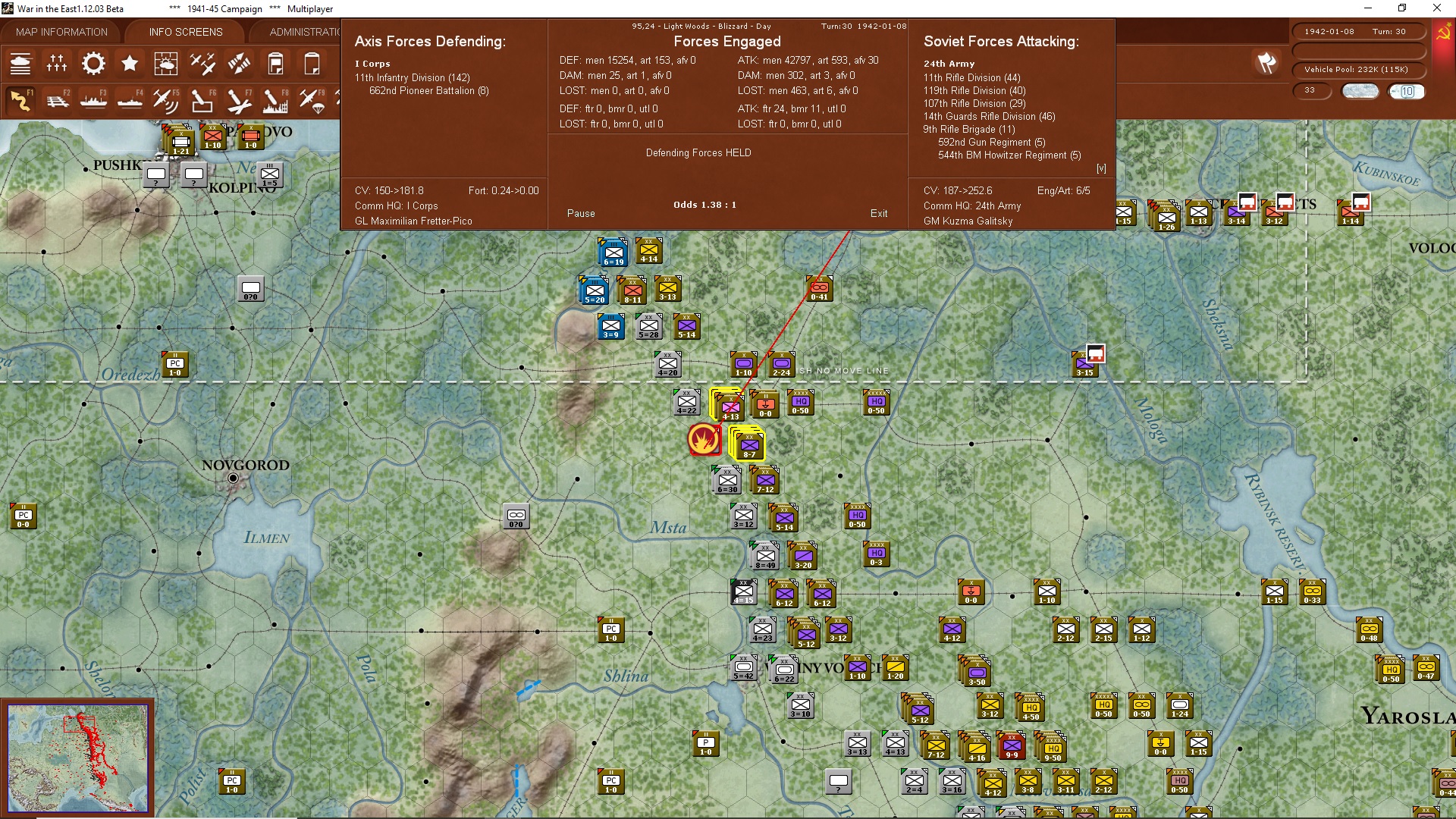Click the star victory screen icon
Viewport: 1456px width, 819px height.
(130, 64)
